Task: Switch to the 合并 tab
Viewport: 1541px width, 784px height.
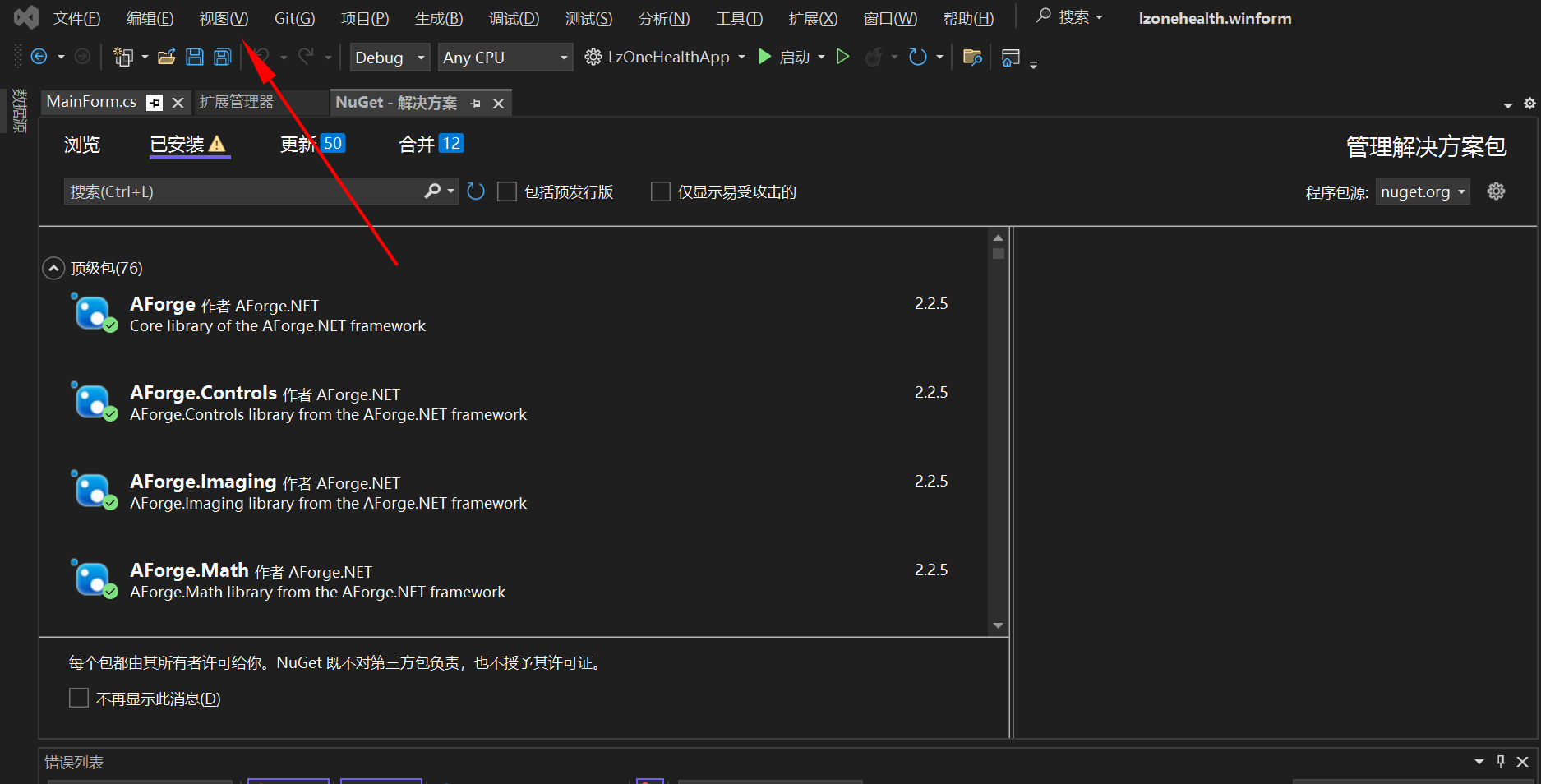Action: click(x=431, y=144)
